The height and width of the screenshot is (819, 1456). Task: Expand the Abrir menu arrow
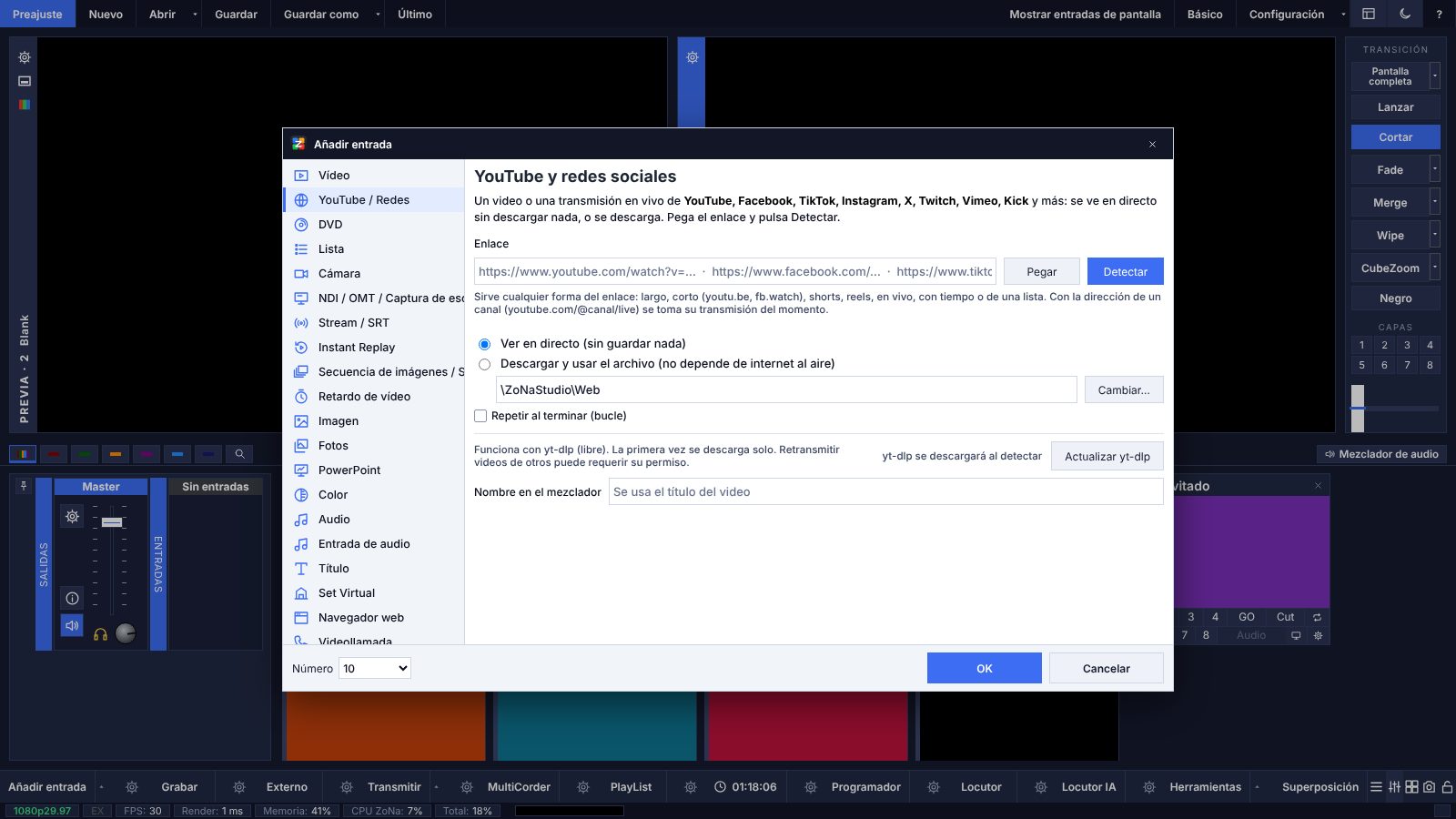[x=195, y=15]
